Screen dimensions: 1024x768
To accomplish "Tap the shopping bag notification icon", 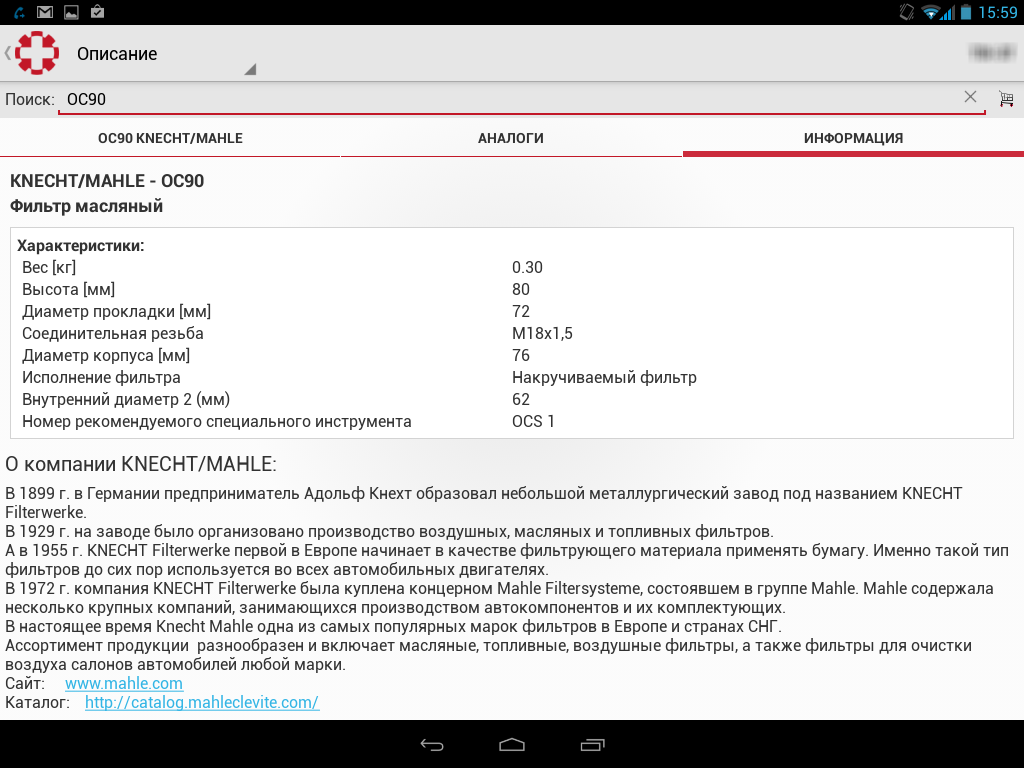I will tap(97, 12).
